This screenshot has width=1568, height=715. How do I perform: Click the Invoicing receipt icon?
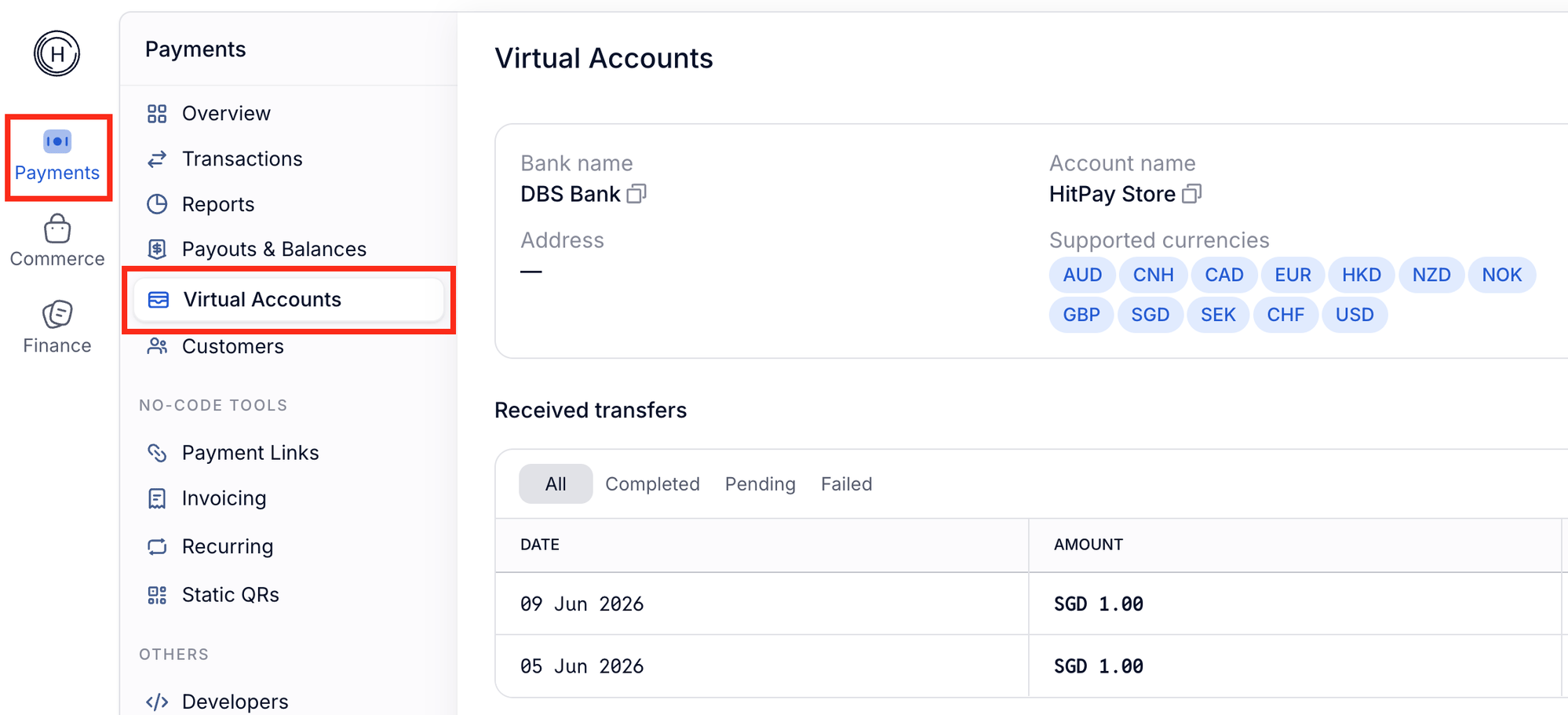coord(157,498)
